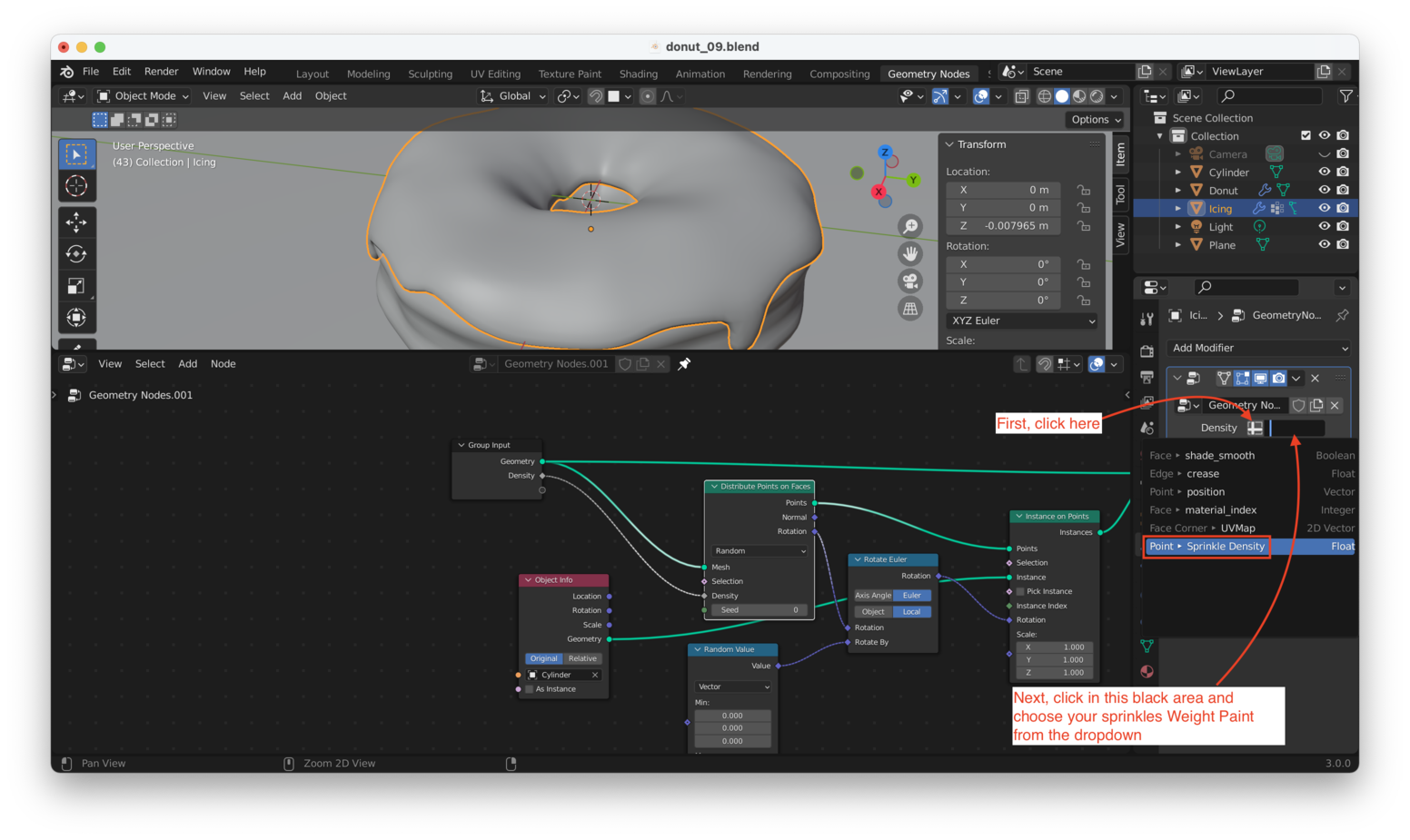Open the Object Mode dropdown
This screenshot has width=1410, height=840.
(x=144, y=96)
